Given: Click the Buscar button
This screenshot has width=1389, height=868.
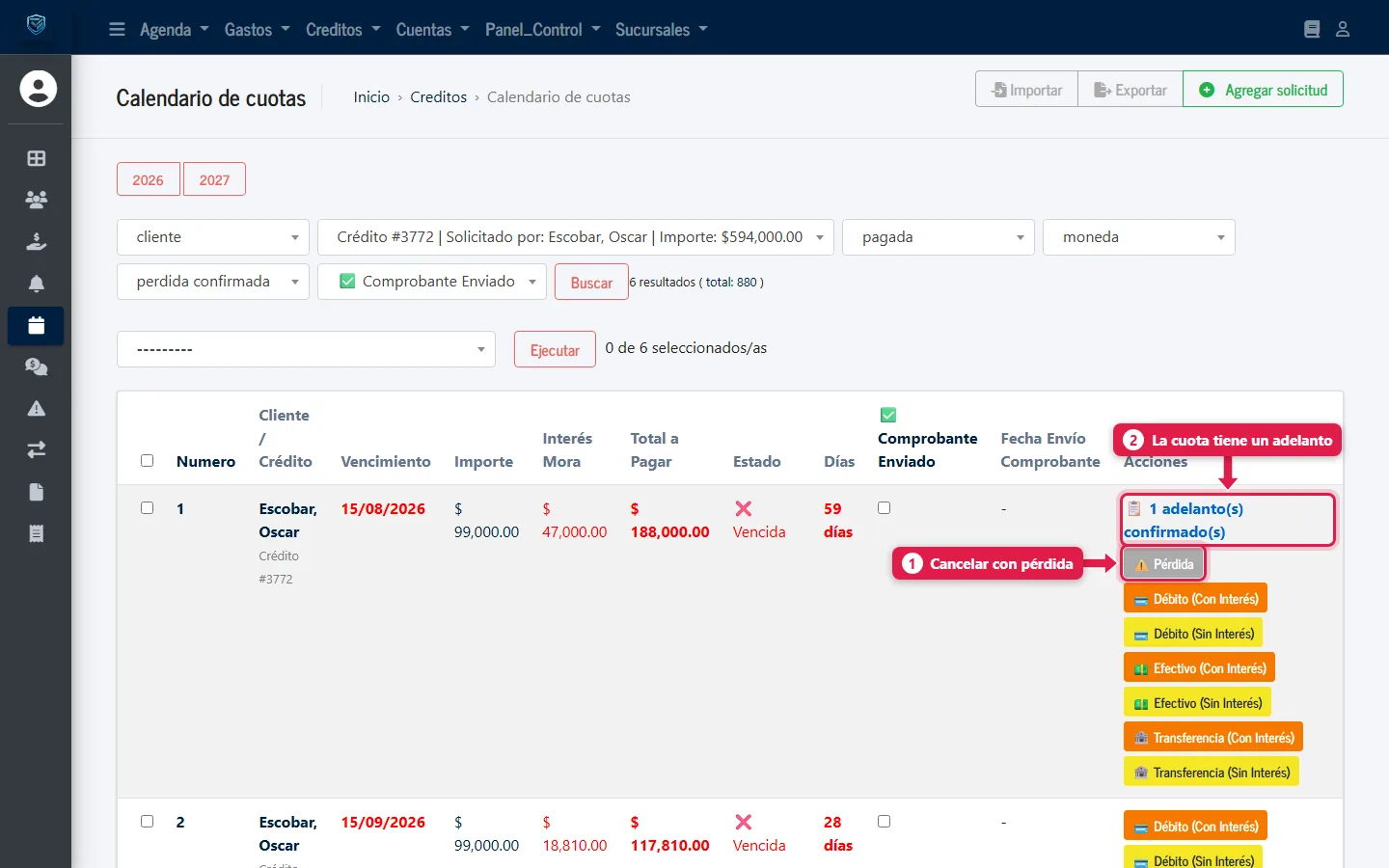Looking at the screenshot, I should tap(591, 283).
